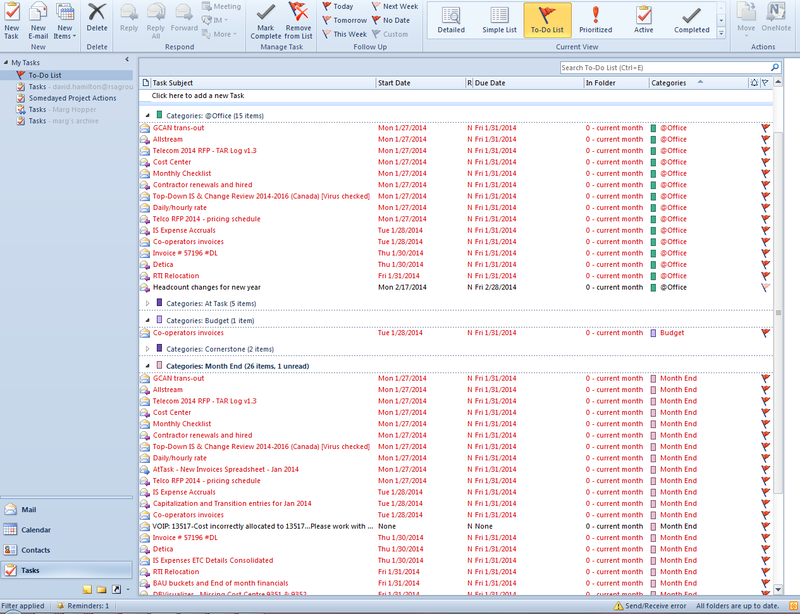Image resolution: width=800 pixels, height=614 pixels.
Task: Delete the selected task
Action: click(x=97, y=19)
